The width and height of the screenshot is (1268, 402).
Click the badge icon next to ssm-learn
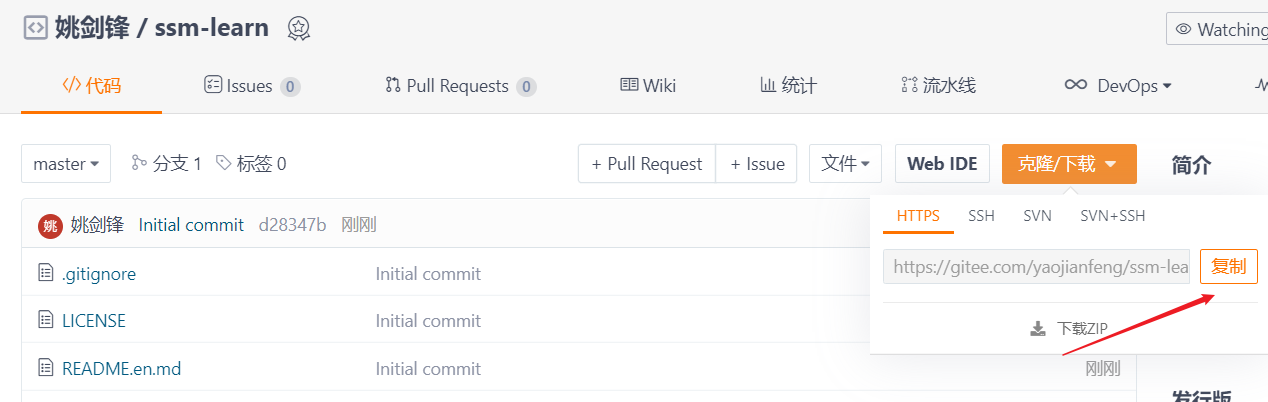coord(298,29)
